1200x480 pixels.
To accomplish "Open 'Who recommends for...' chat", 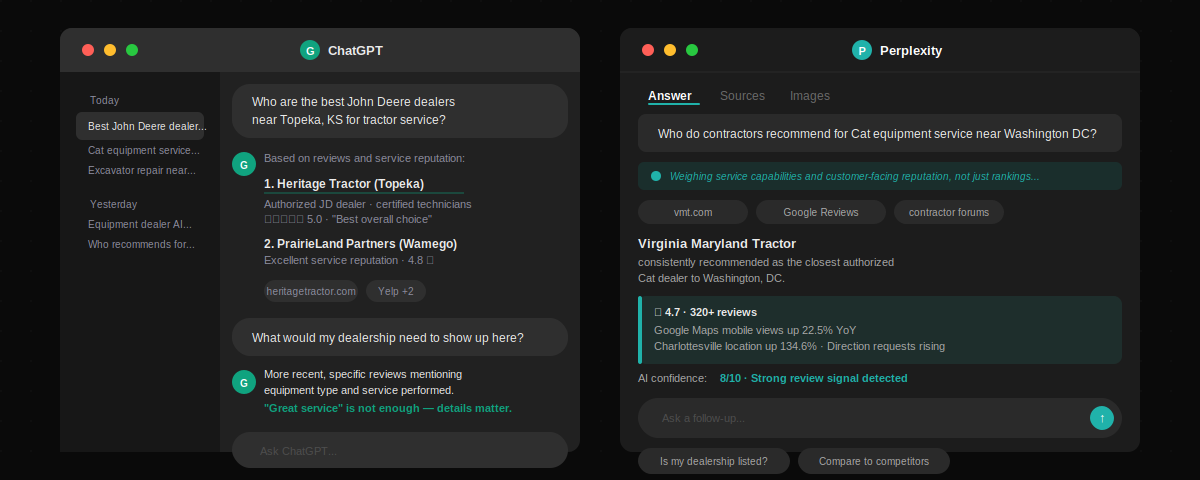I will click(140, 244).
